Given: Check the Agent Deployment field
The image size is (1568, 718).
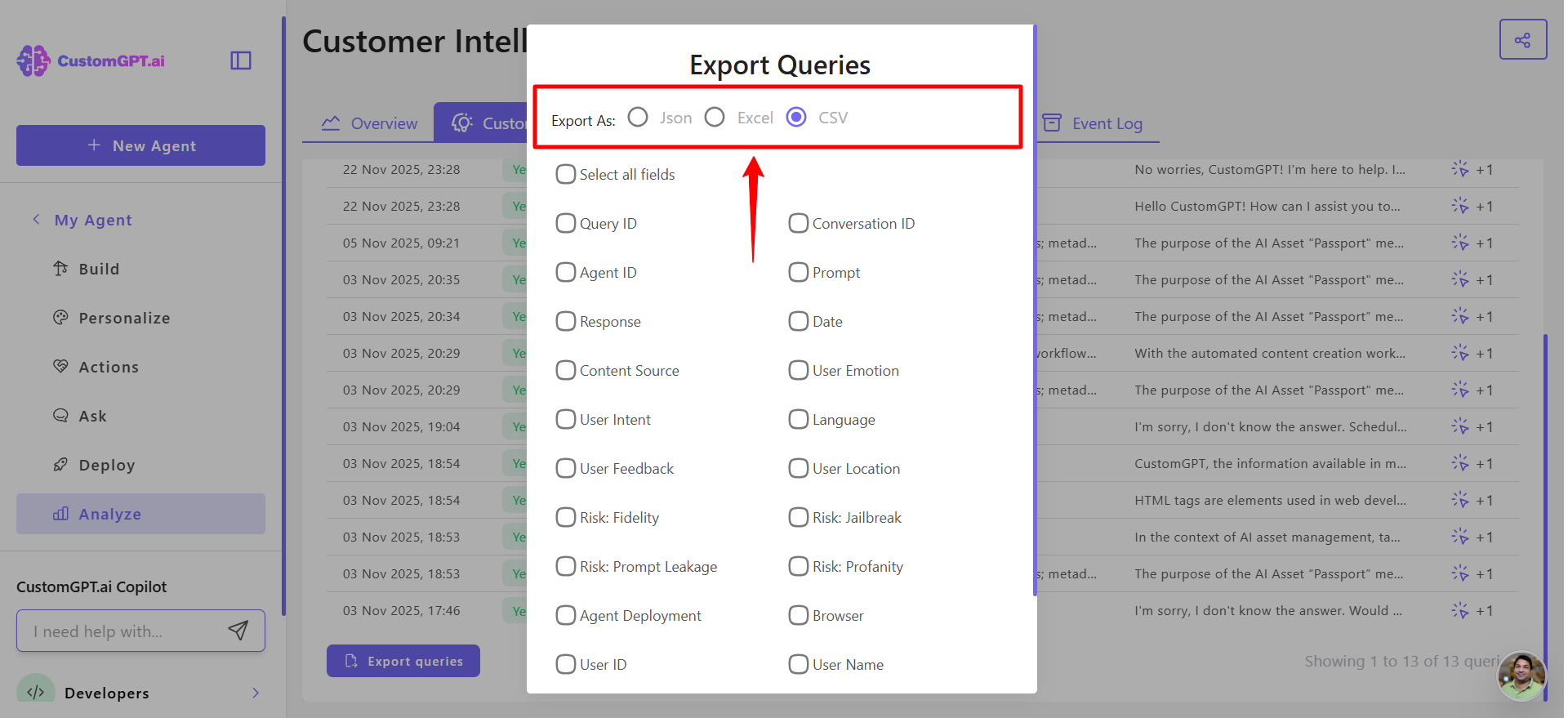Looking at the screenshot, I should (x=566, y=615).
